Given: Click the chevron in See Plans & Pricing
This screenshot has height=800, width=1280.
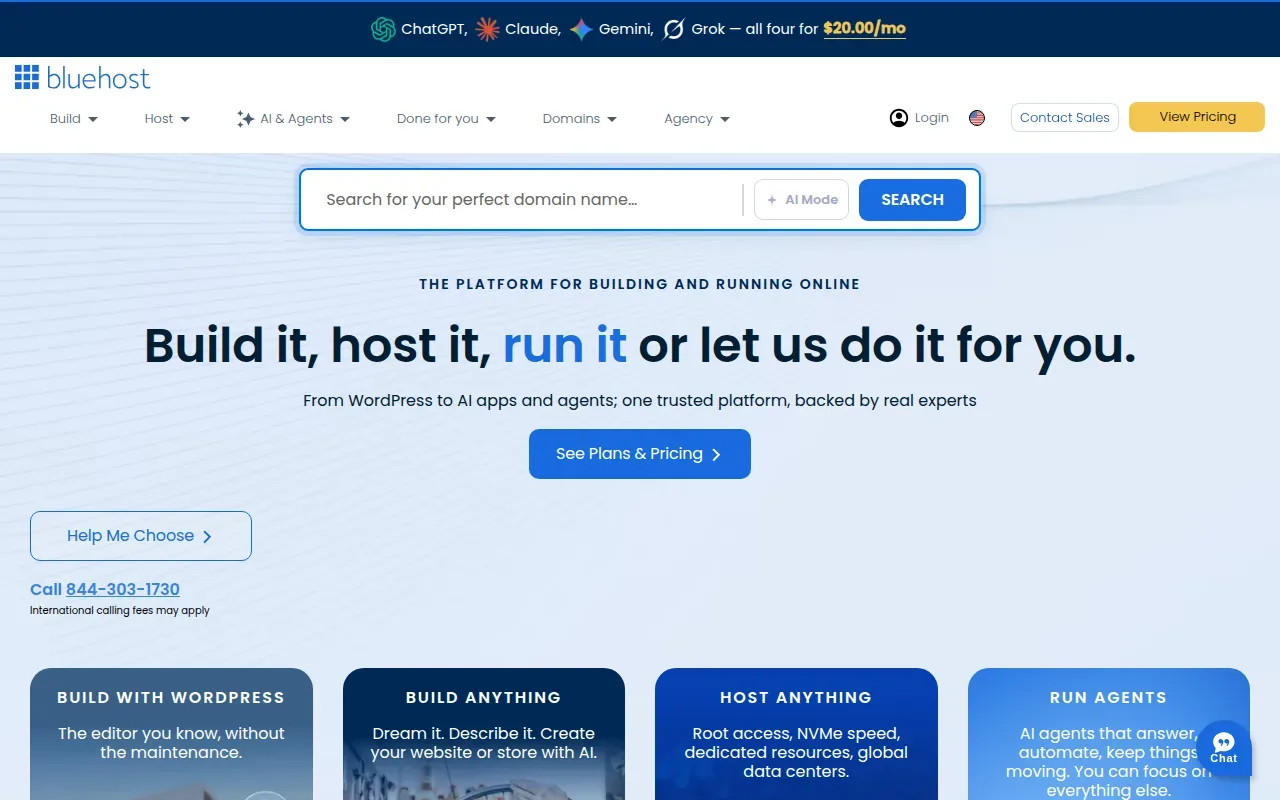Looking at the screenshot, I should pos(715,454).
